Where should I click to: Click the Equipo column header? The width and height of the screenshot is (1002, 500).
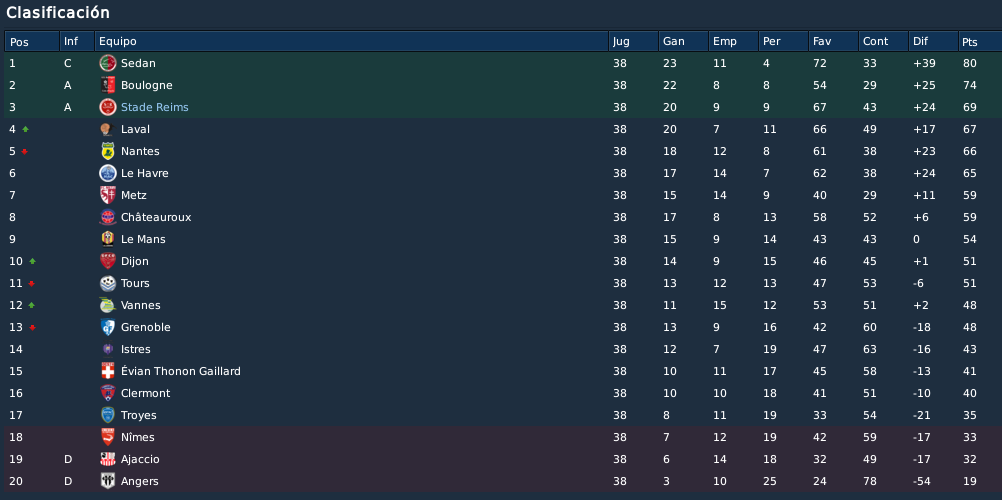click(x=351, y=42)
